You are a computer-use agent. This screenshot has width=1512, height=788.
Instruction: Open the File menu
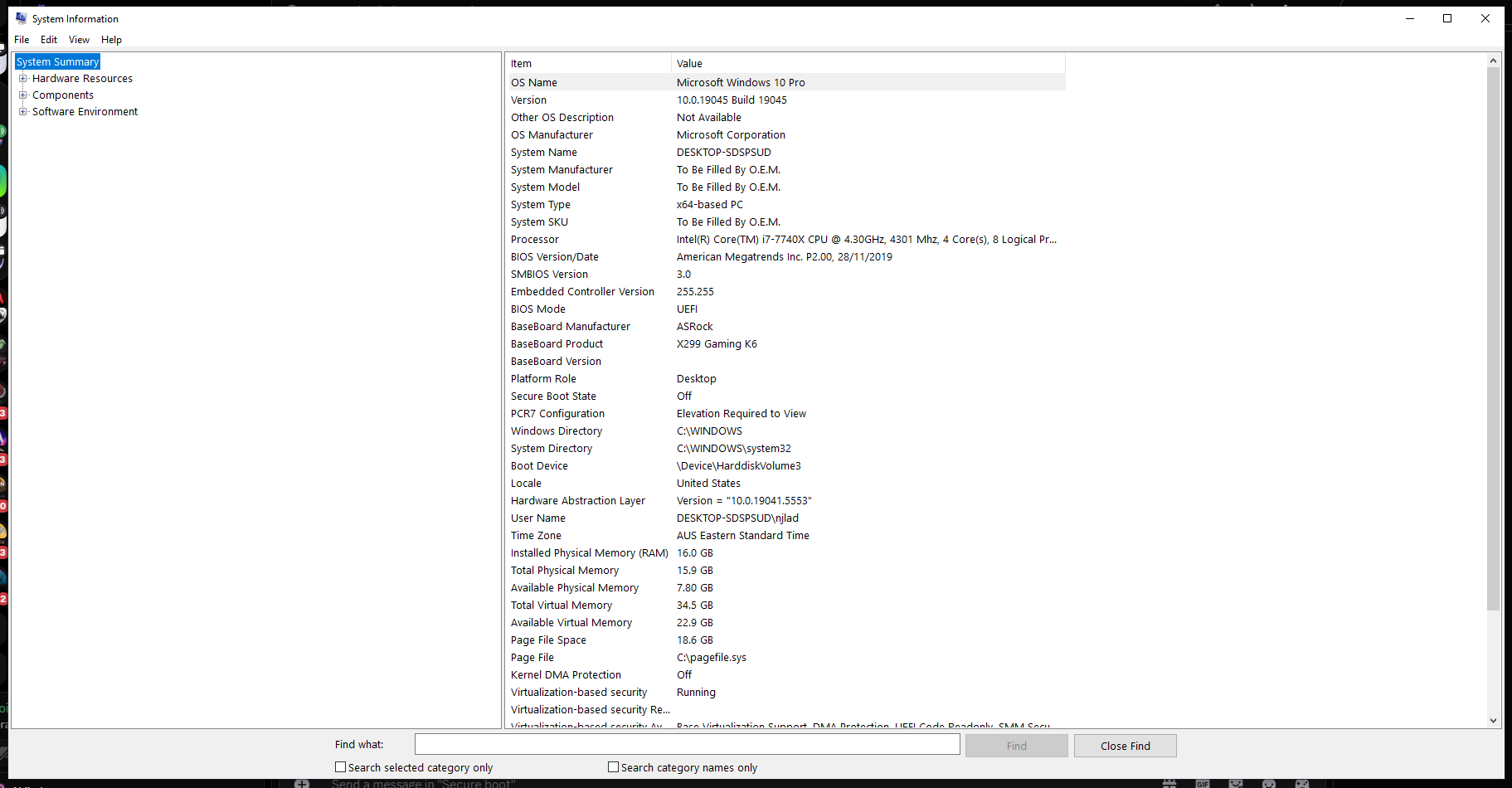click(22, 40)
